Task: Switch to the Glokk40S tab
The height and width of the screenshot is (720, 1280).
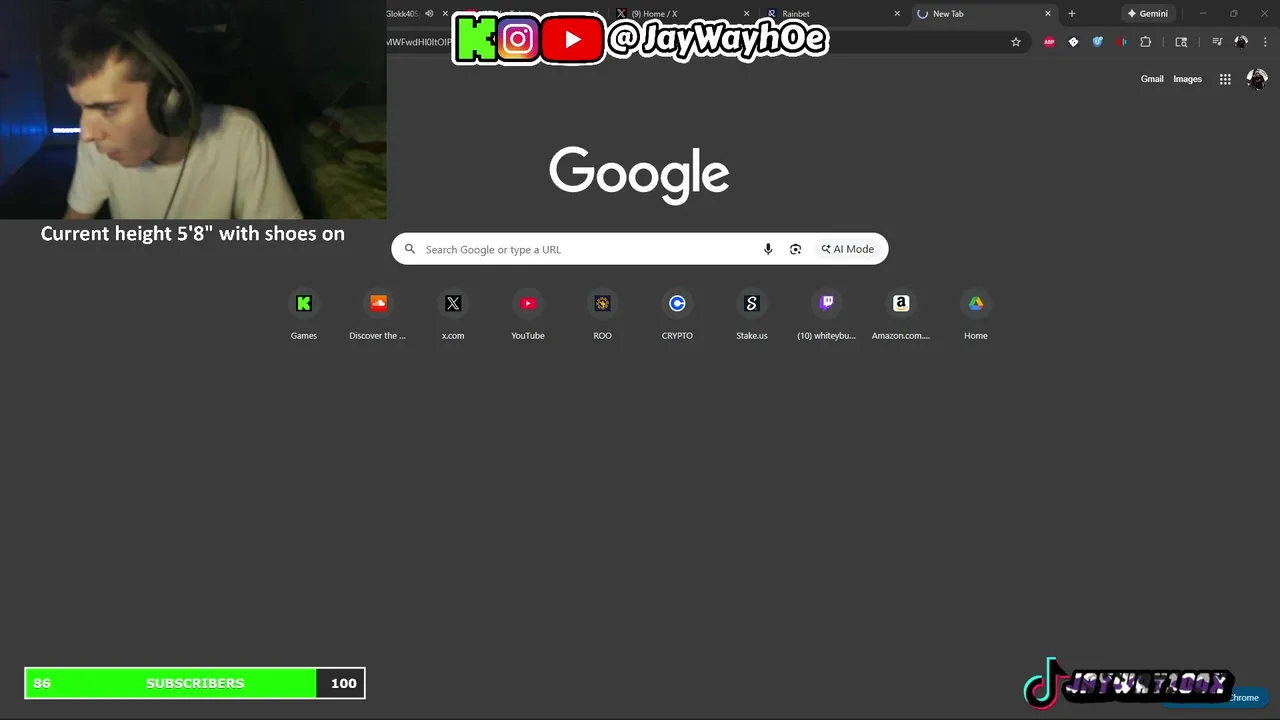Action: tap(403, 14)
